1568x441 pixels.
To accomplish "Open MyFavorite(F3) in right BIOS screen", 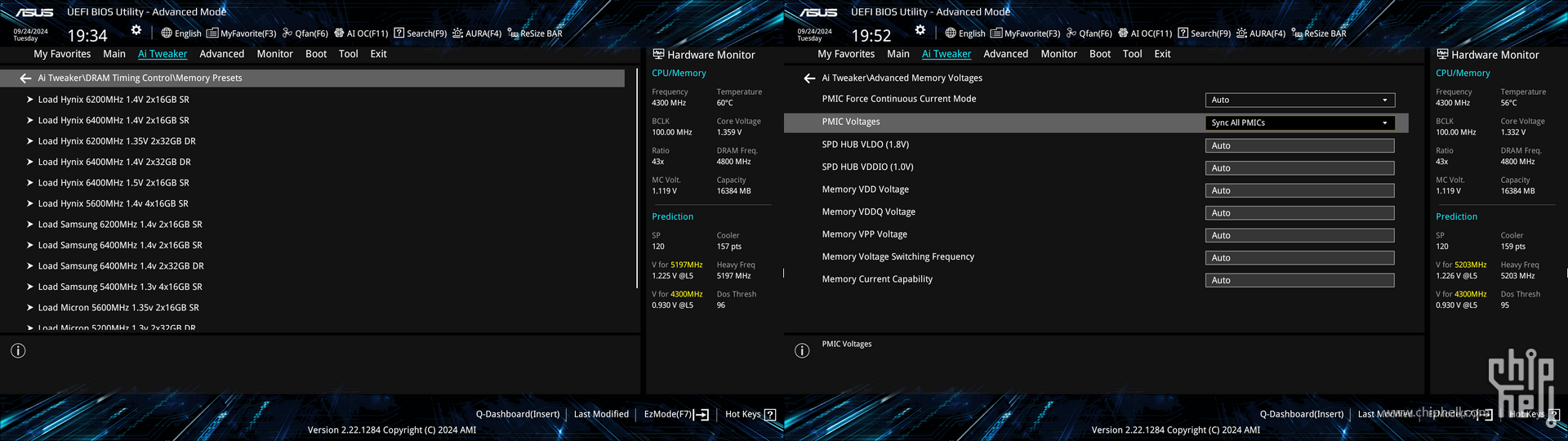I will [1025, 33].
